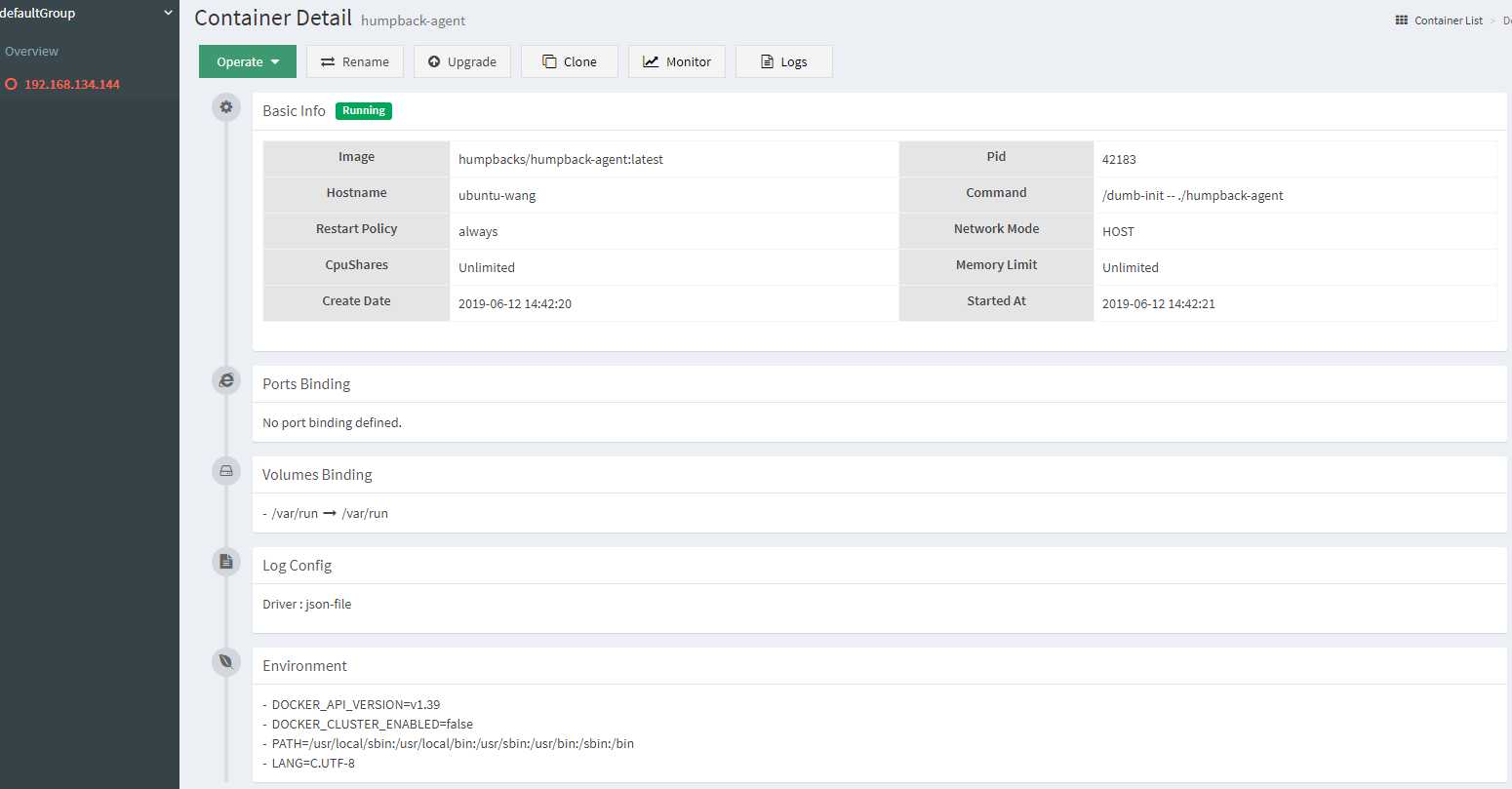Click hostname value ubuntu-wang
This screenshot has width=1512, height=789.
click(x=497, y=195)
